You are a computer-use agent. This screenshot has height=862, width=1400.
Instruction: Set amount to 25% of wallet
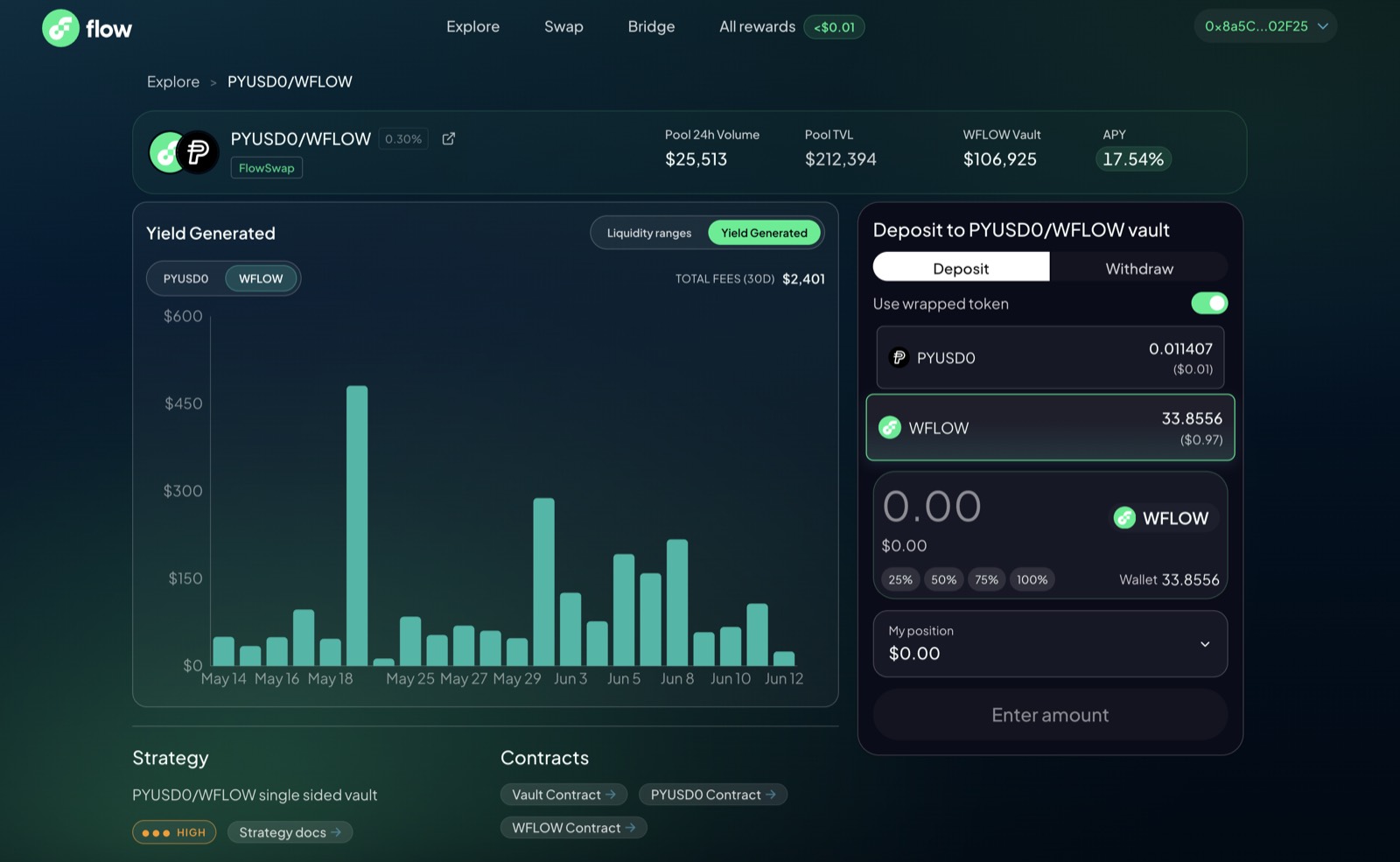click(900, 579)
